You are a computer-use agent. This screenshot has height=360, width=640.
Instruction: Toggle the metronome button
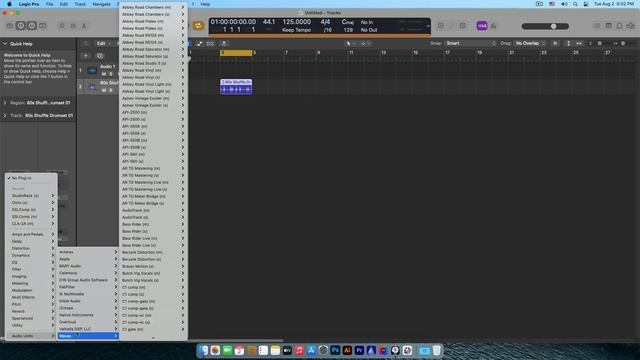tap(493, 26)
